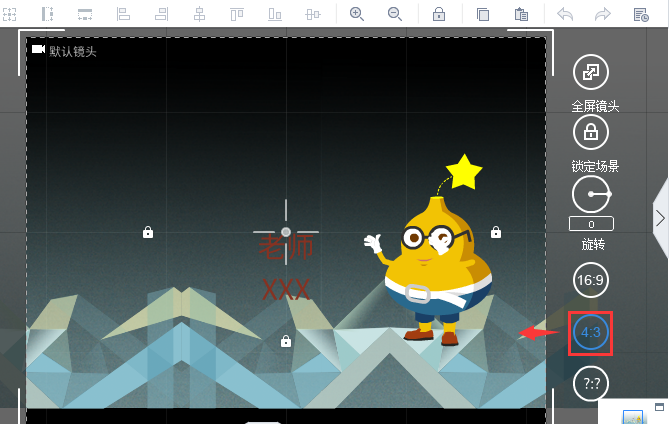Click the rotation angle input field

pos(591,224)
